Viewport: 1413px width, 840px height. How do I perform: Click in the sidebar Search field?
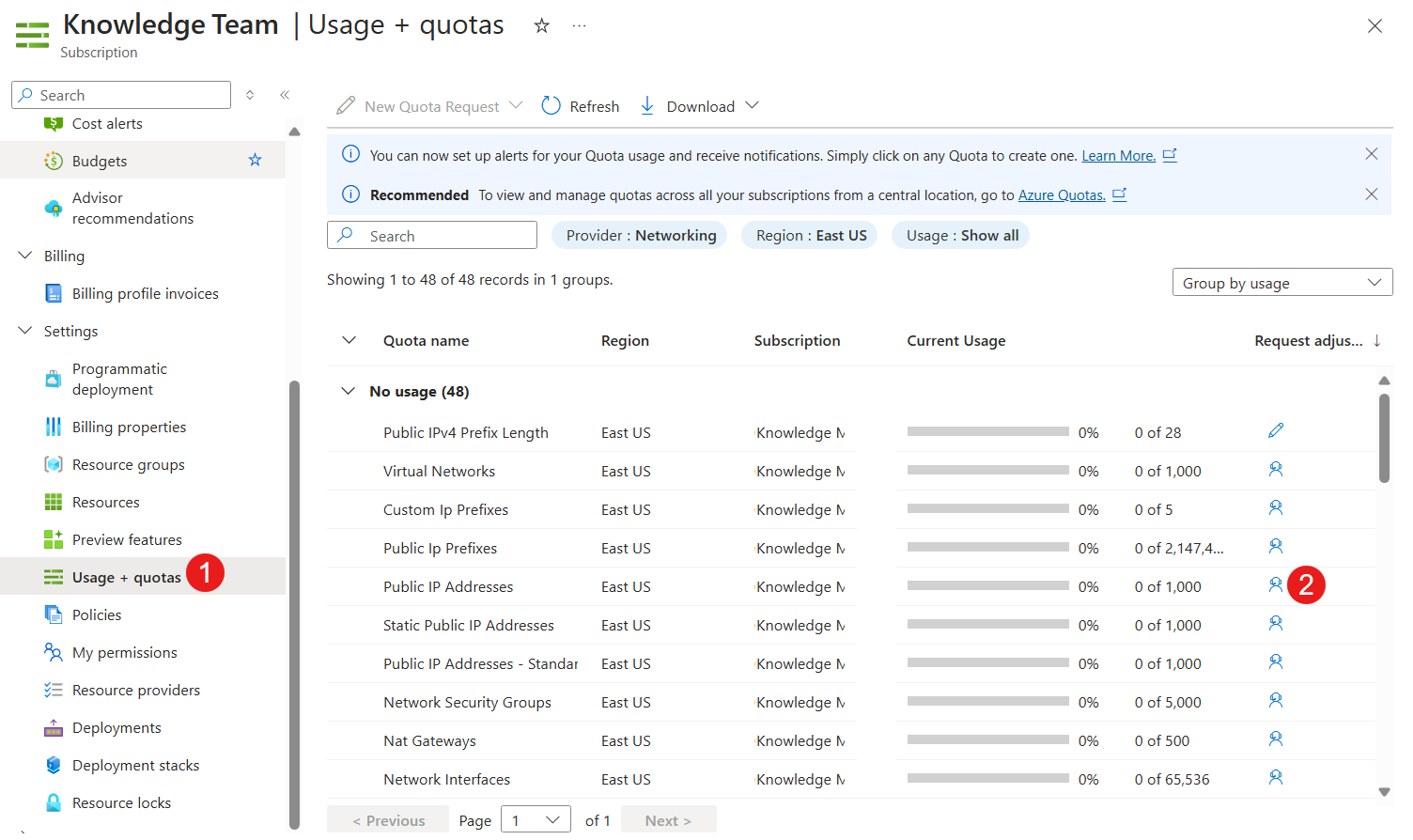[x=121, y=95]
